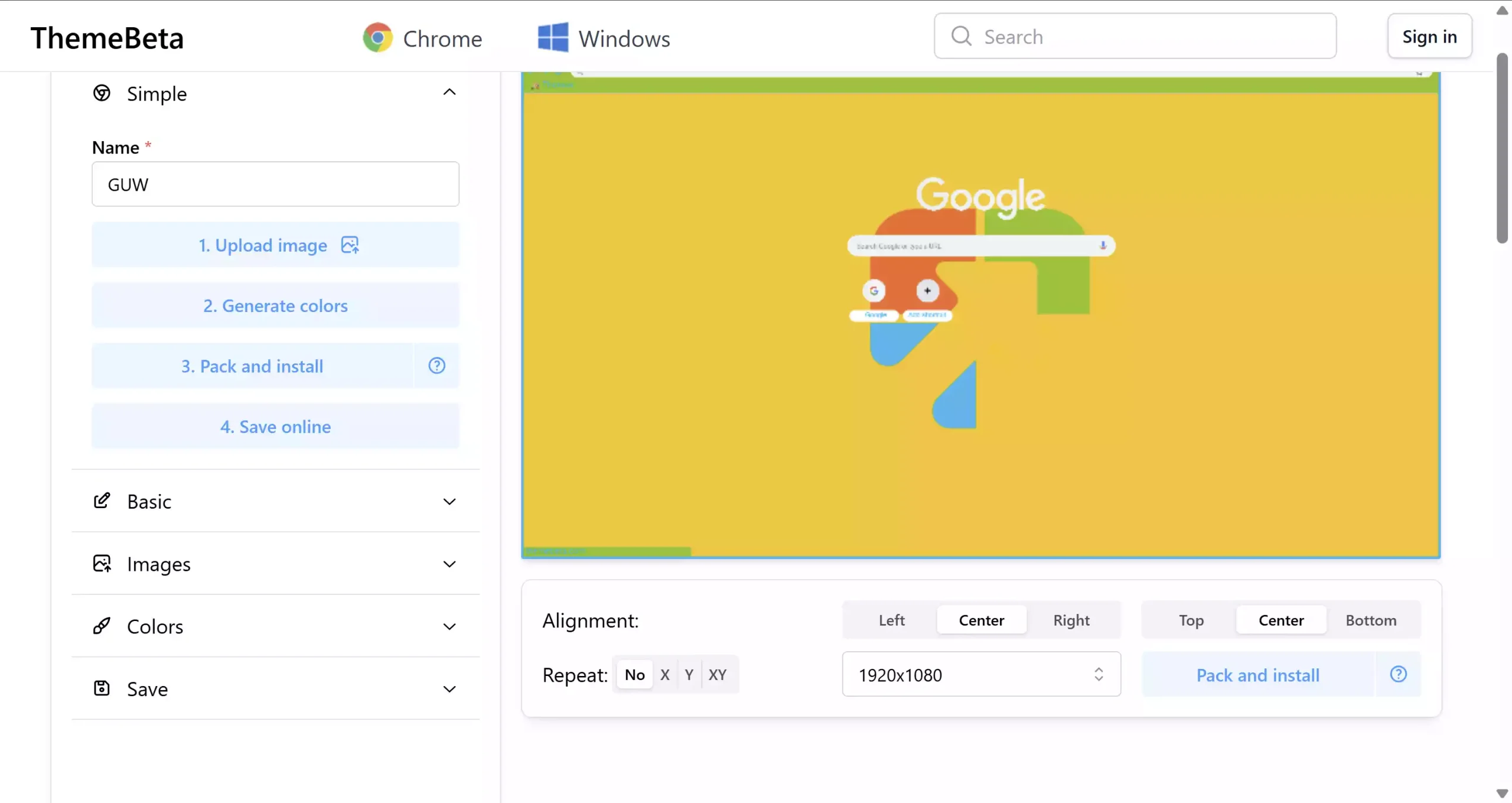Click the Images section picture icon

pos(102,563)
